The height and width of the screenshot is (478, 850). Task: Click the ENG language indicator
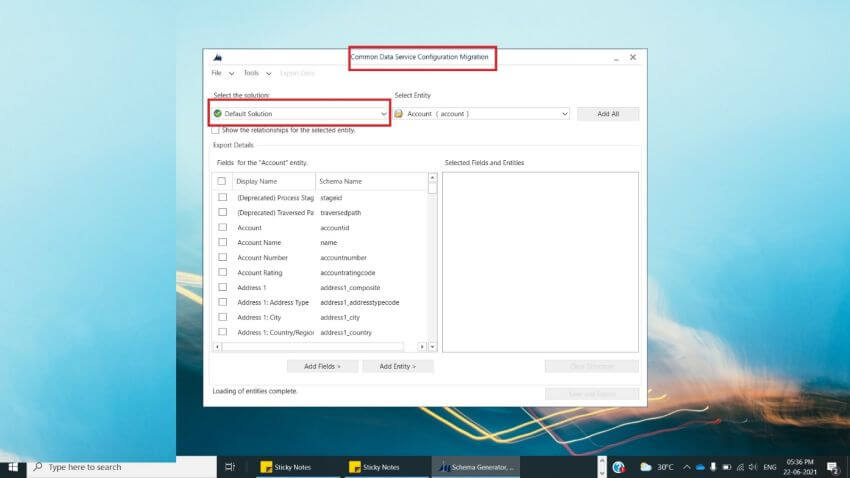769,467
